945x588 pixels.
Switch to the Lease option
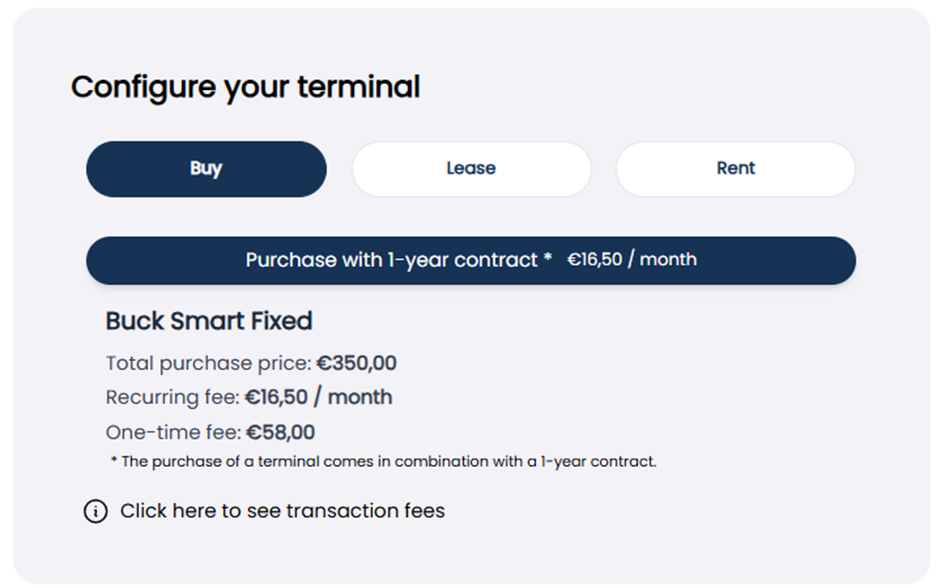pos(471,169)
